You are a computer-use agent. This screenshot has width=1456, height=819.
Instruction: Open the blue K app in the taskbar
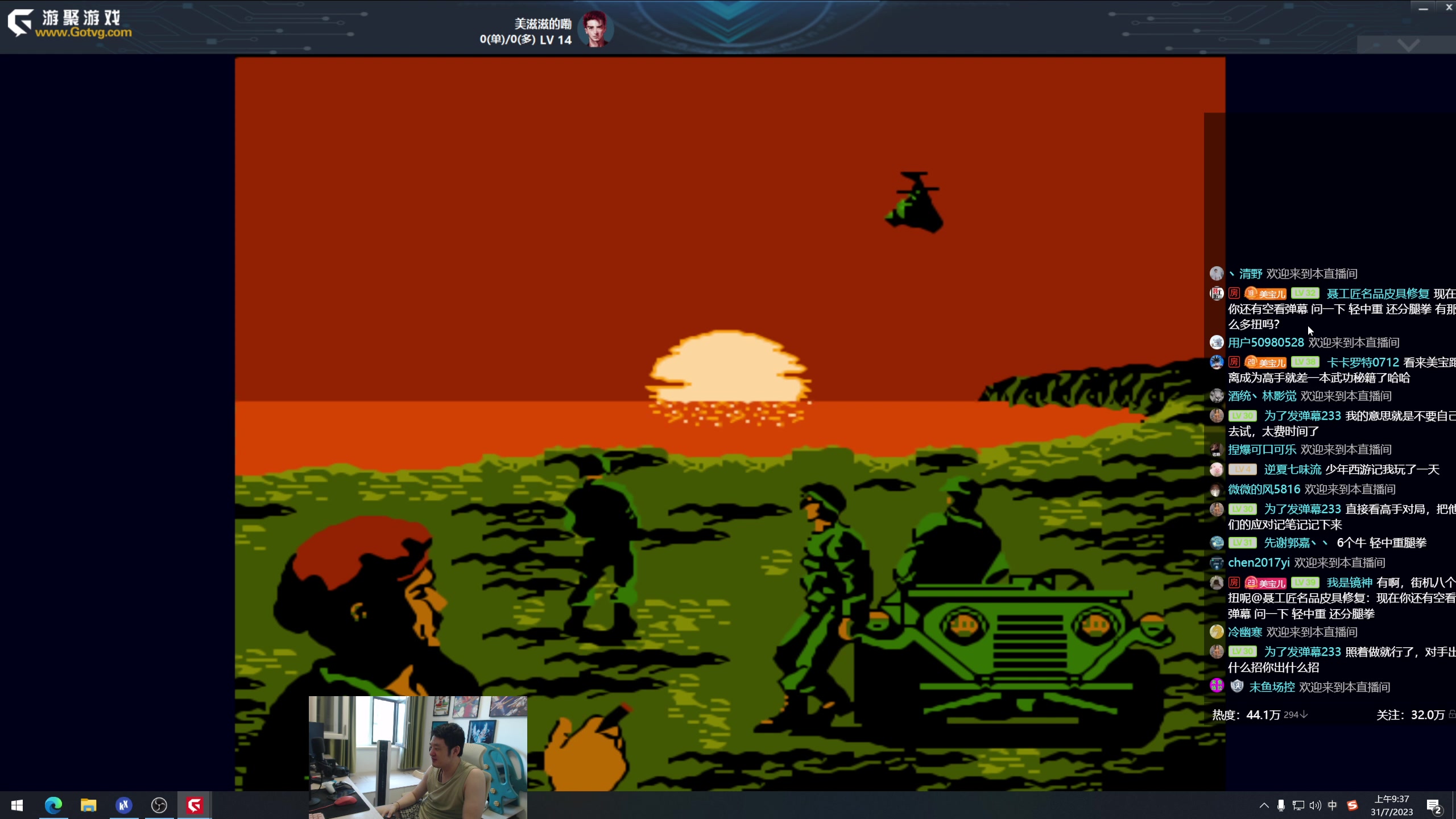[124, 805]
